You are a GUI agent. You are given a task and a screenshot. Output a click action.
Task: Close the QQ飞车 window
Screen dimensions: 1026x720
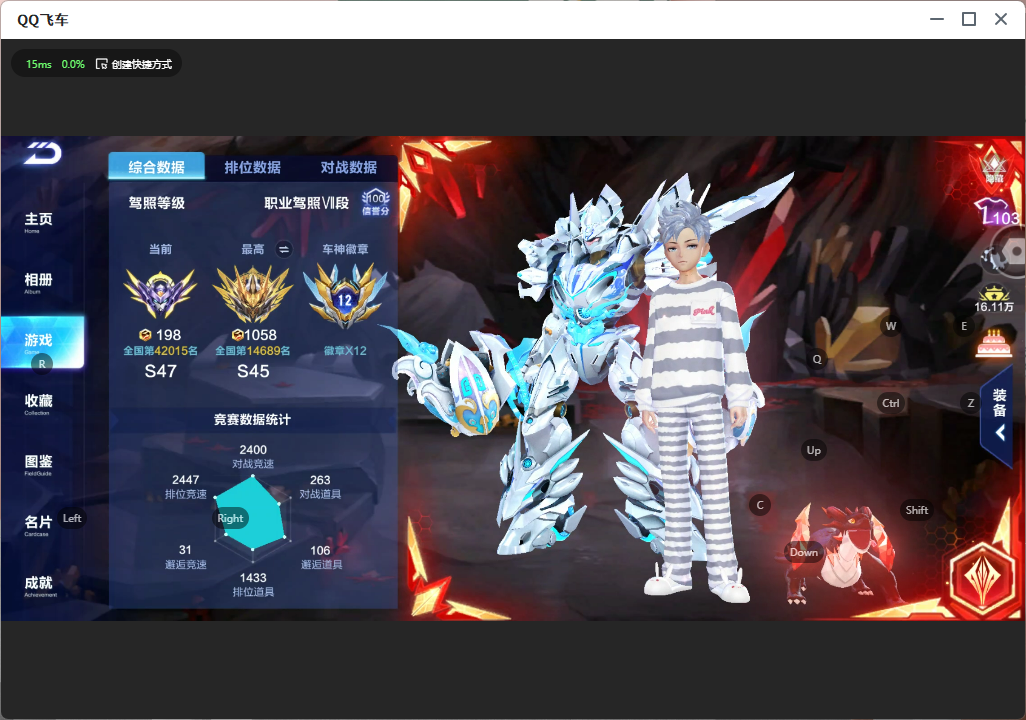1000,20
